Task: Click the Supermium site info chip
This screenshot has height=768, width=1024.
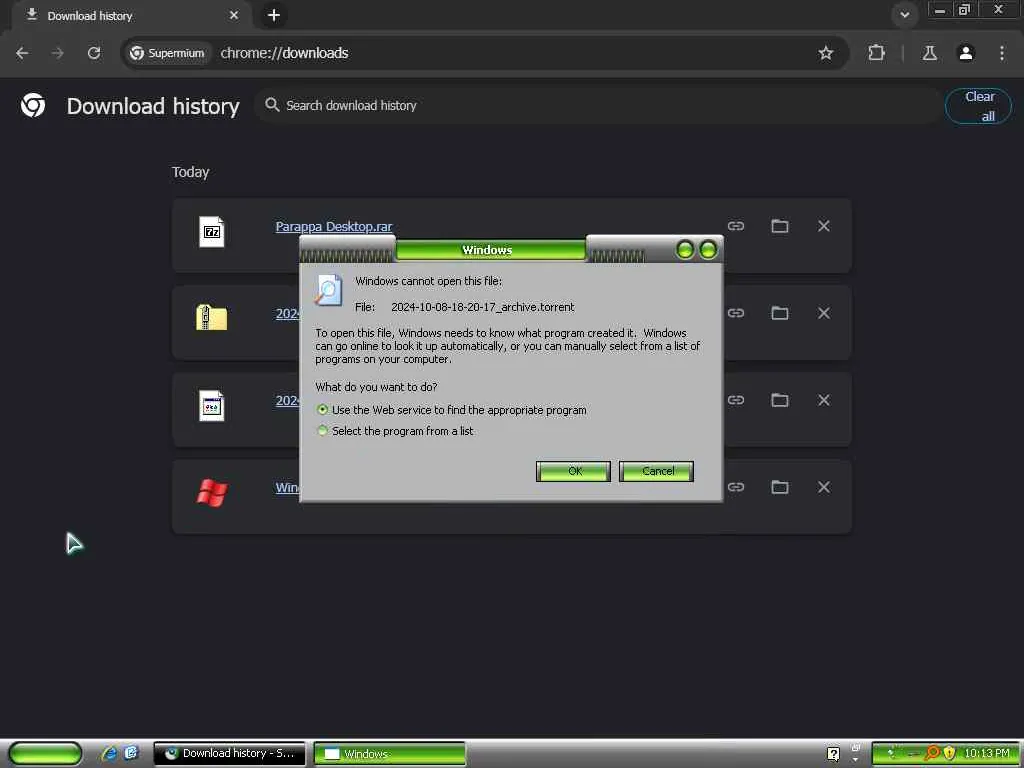Action: (x=167, y=53)
